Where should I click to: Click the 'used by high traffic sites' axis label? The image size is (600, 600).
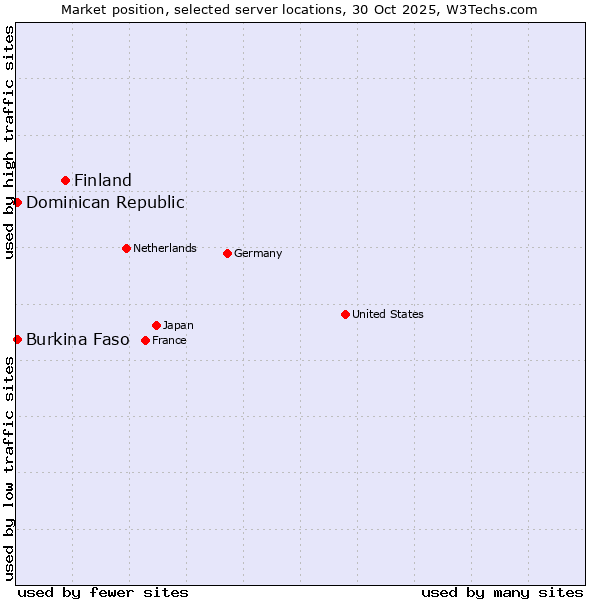click(9, 142)
